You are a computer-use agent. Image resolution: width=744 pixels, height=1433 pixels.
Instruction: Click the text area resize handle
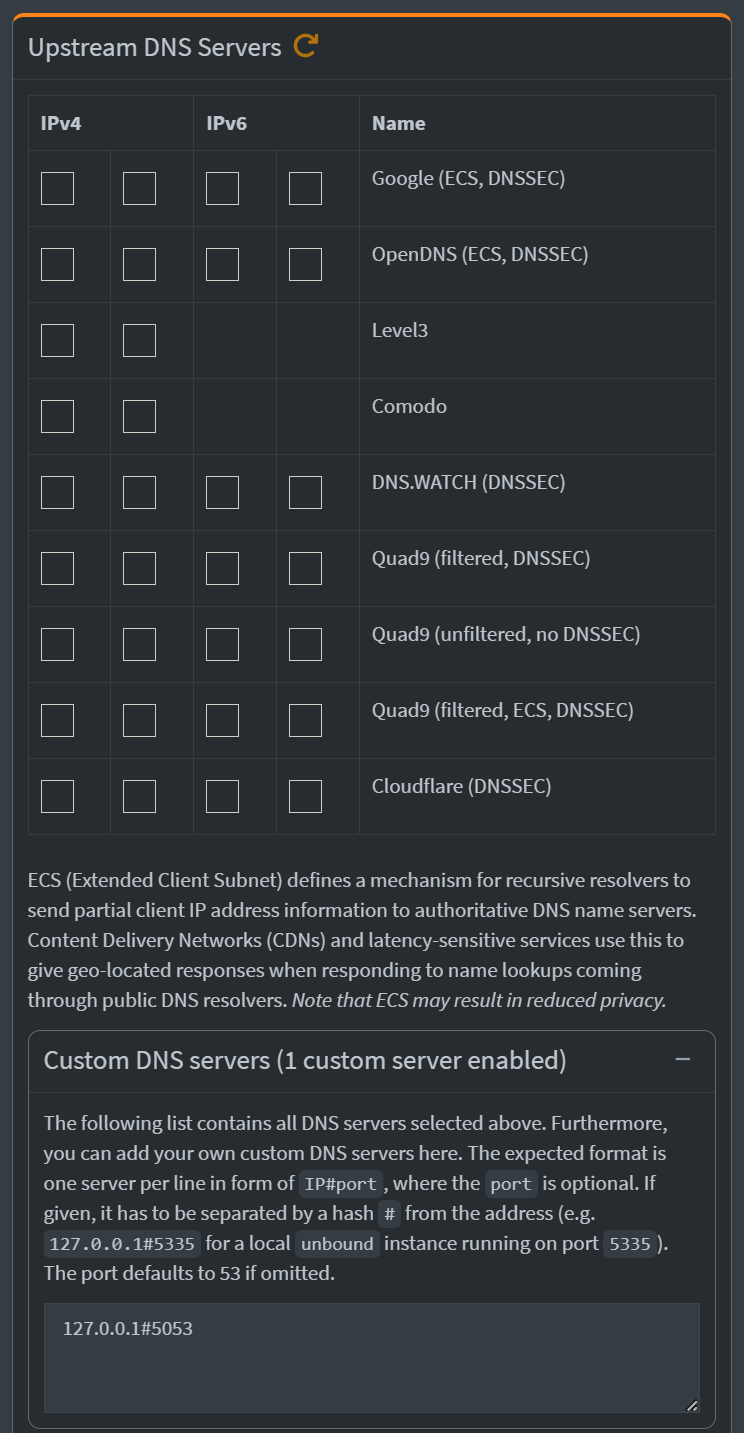(692, 1404)
